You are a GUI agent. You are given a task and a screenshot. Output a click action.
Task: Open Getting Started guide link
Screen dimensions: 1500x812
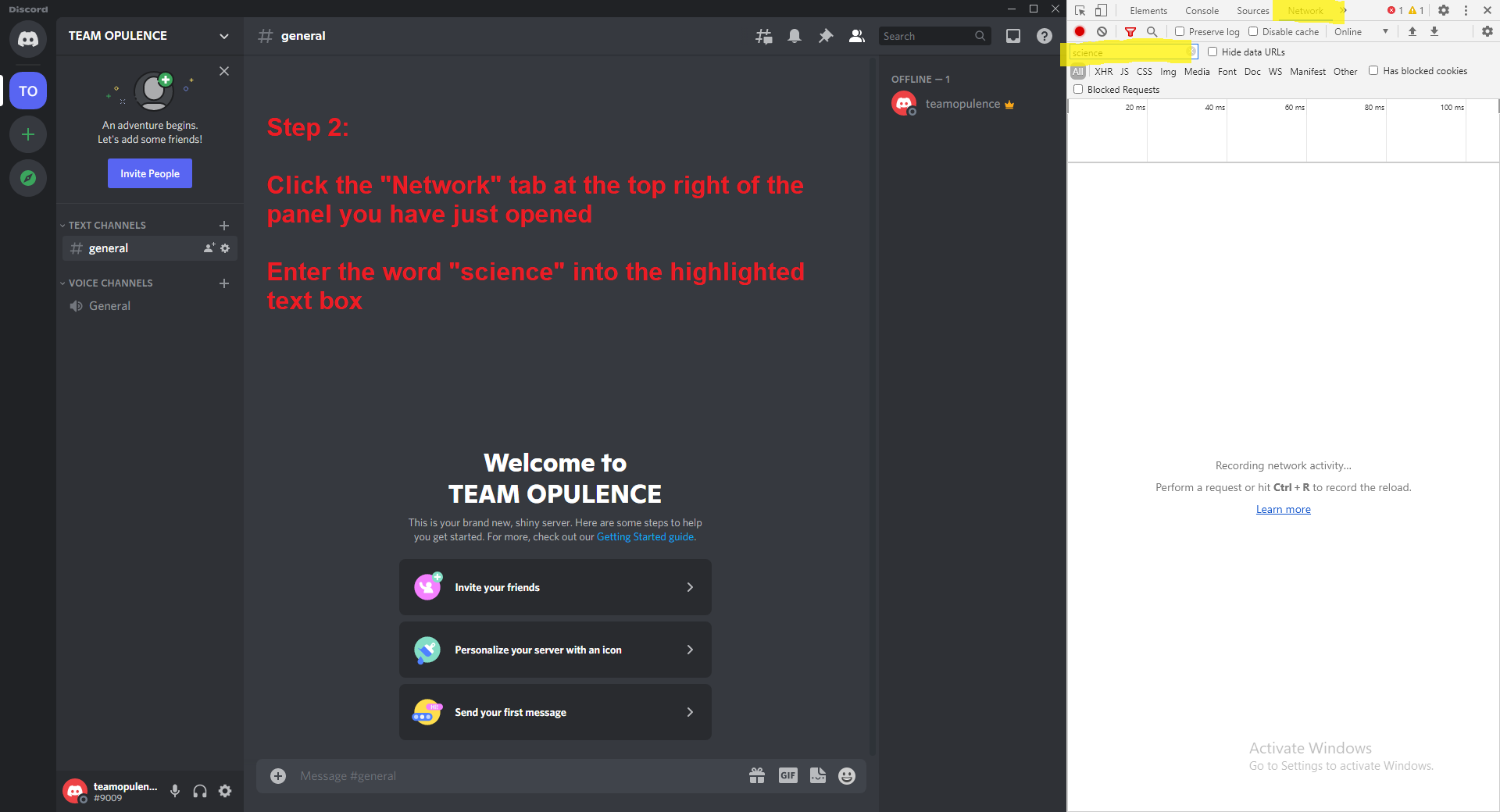coord(645,536)
